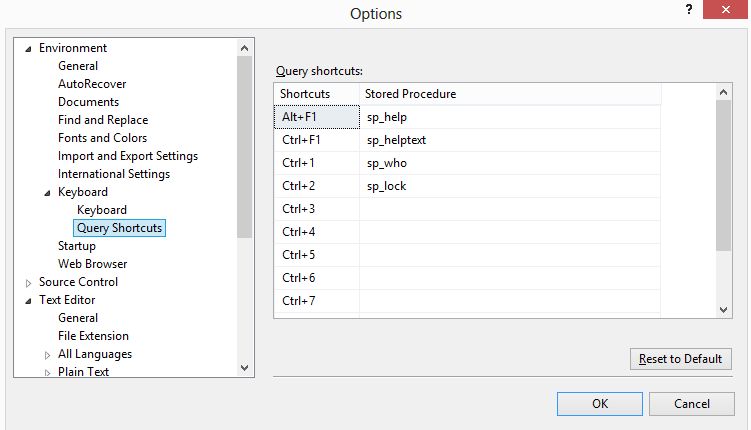Viewport: 751px width, 430px height.
Task: Expand the All Languages node
Action: point(47,355)
